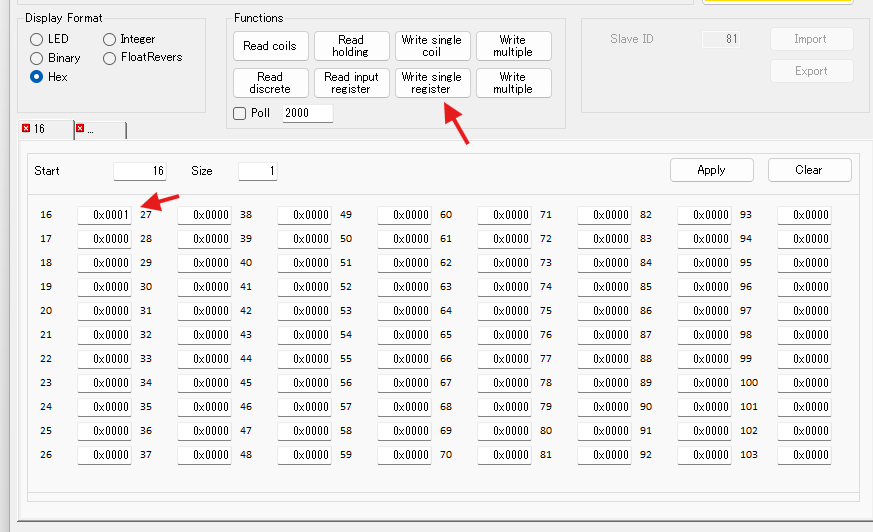Edit the value field for register 59
The width and height of the screenshot is (873, 532).
(x=404, y=455)
